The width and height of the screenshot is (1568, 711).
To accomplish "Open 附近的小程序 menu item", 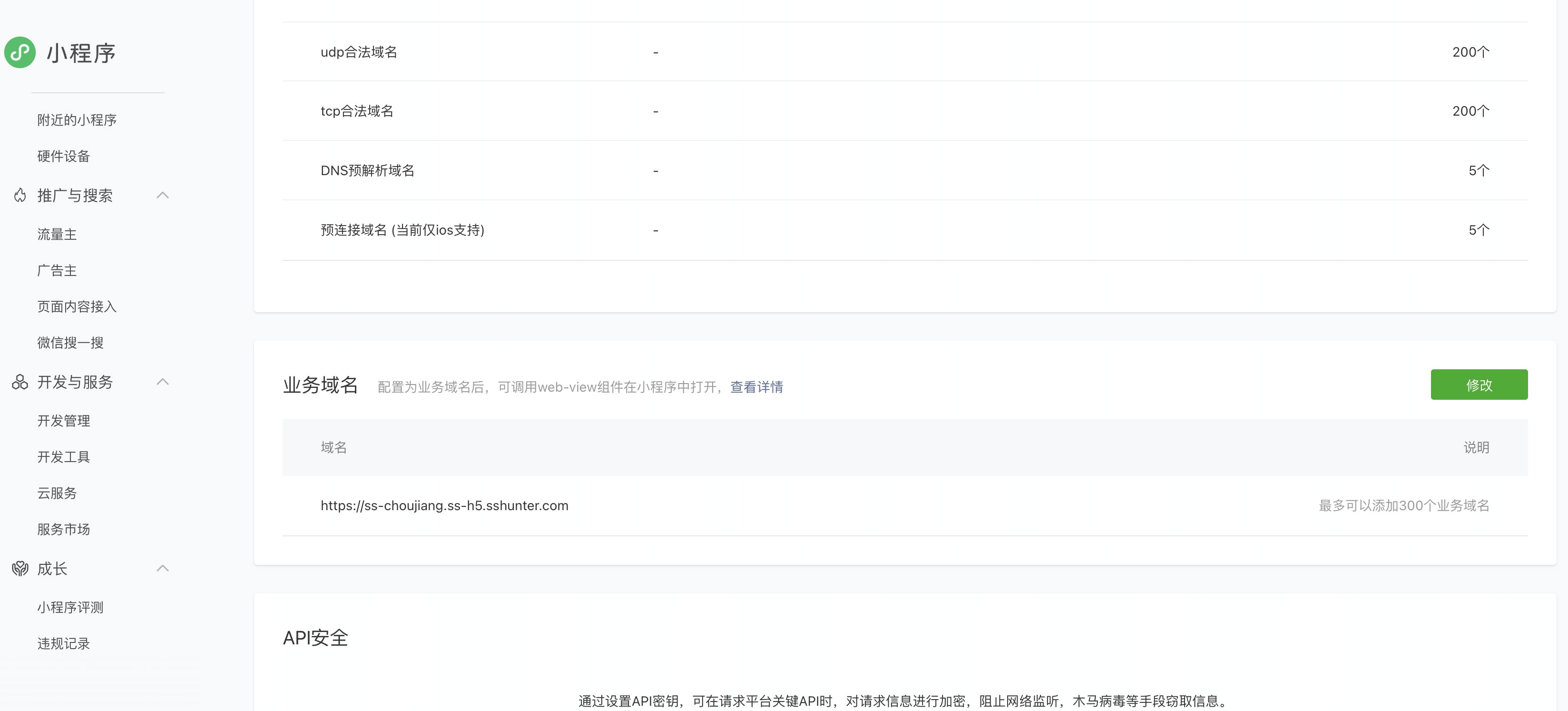I will pyautogui.click(x=77, y=120).
